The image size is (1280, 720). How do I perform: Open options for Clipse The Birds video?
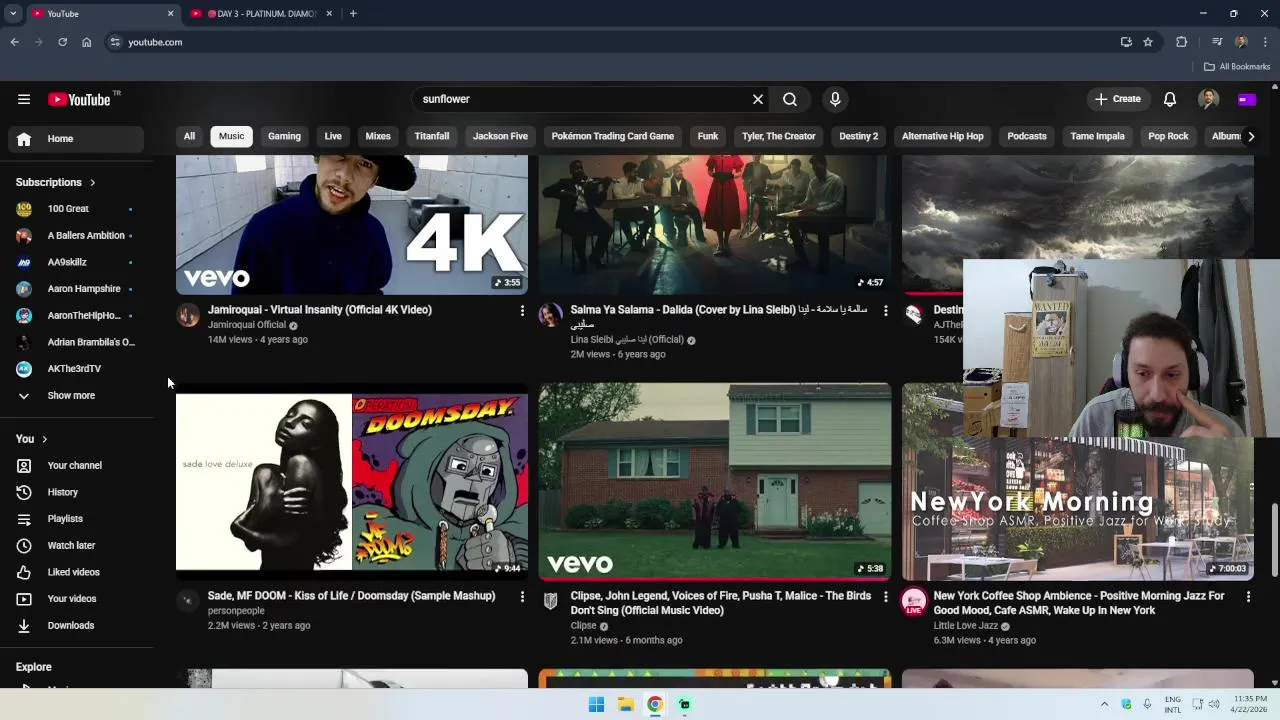coord(885,597)
